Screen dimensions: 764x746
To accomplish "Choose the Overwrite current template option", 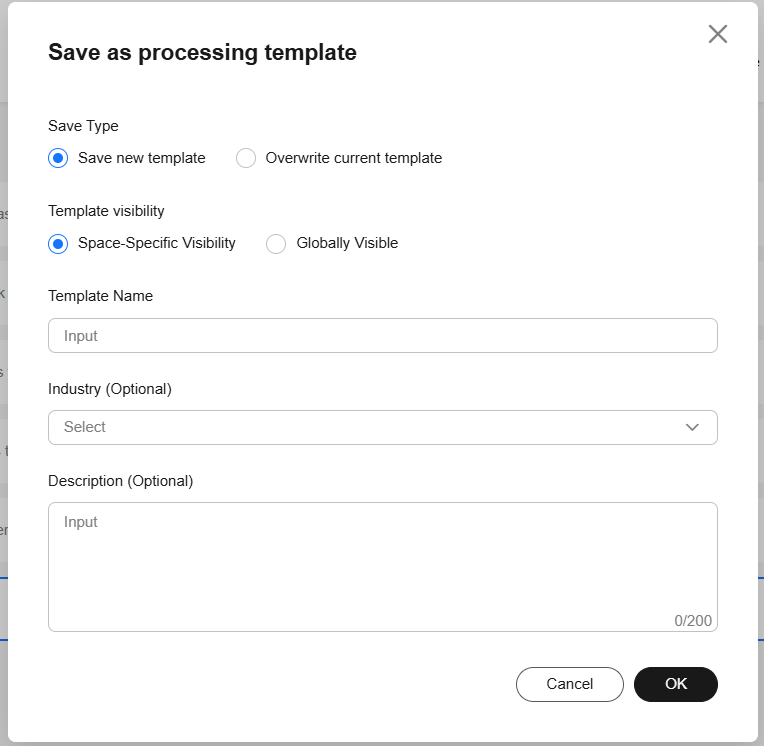I will (x=246, y=158).
